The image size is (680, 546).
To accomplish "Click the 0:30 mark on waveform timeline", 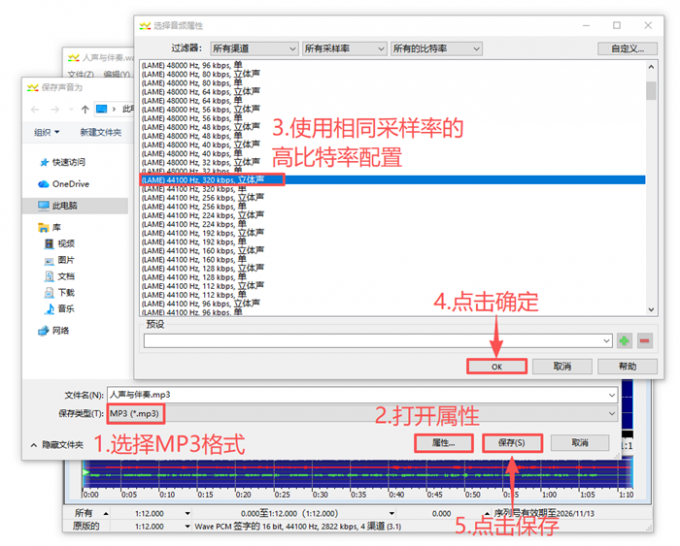I will coord(320,494).
